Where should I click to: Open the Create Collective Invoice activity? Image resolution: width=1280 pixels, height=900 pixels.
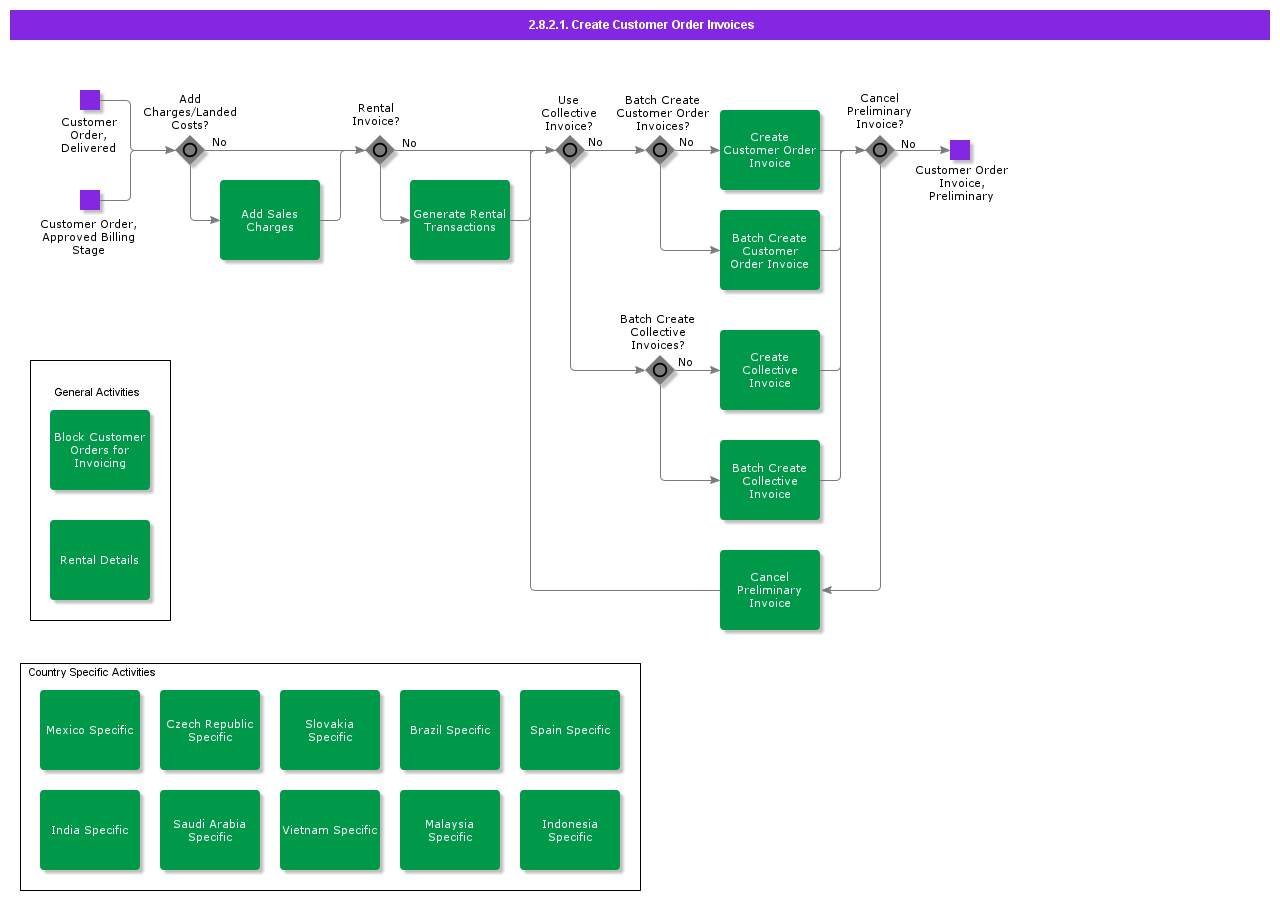pyautogui.click(x=769, y=370)
